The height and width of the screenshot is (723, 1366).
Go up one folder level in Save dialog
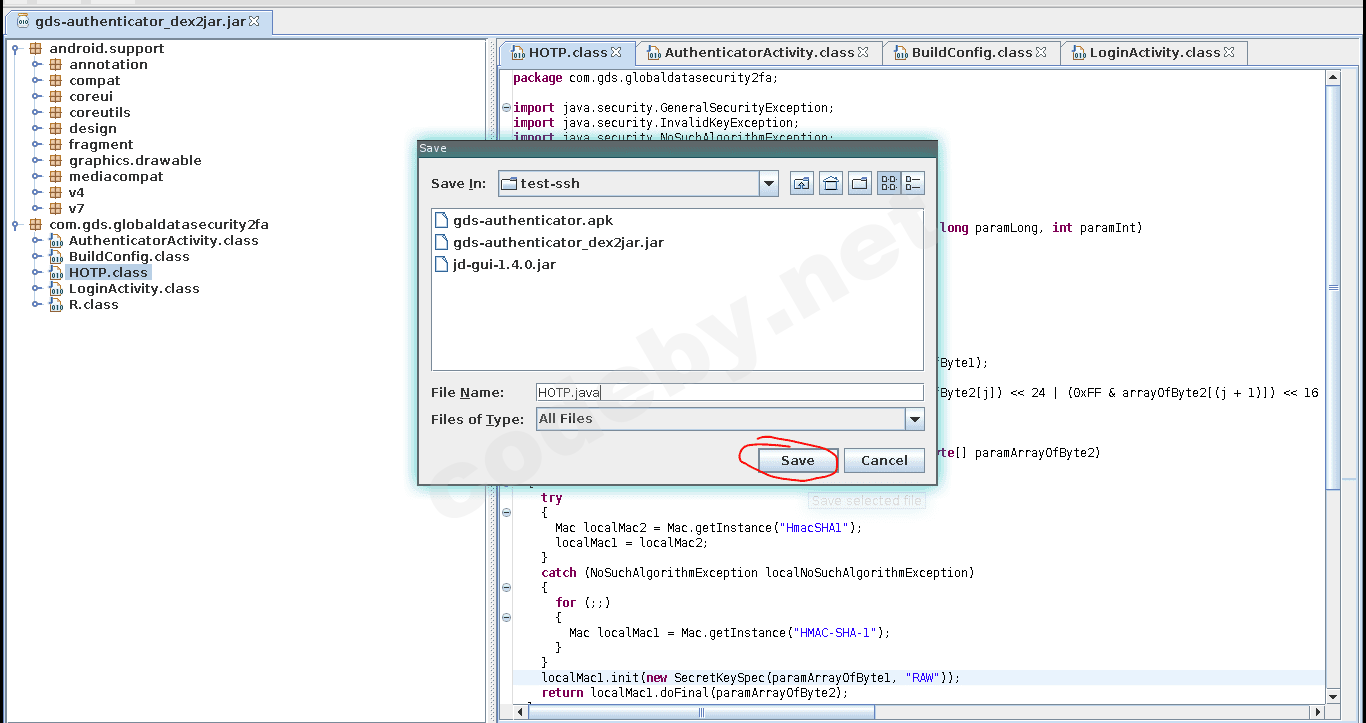coord(802,183)
